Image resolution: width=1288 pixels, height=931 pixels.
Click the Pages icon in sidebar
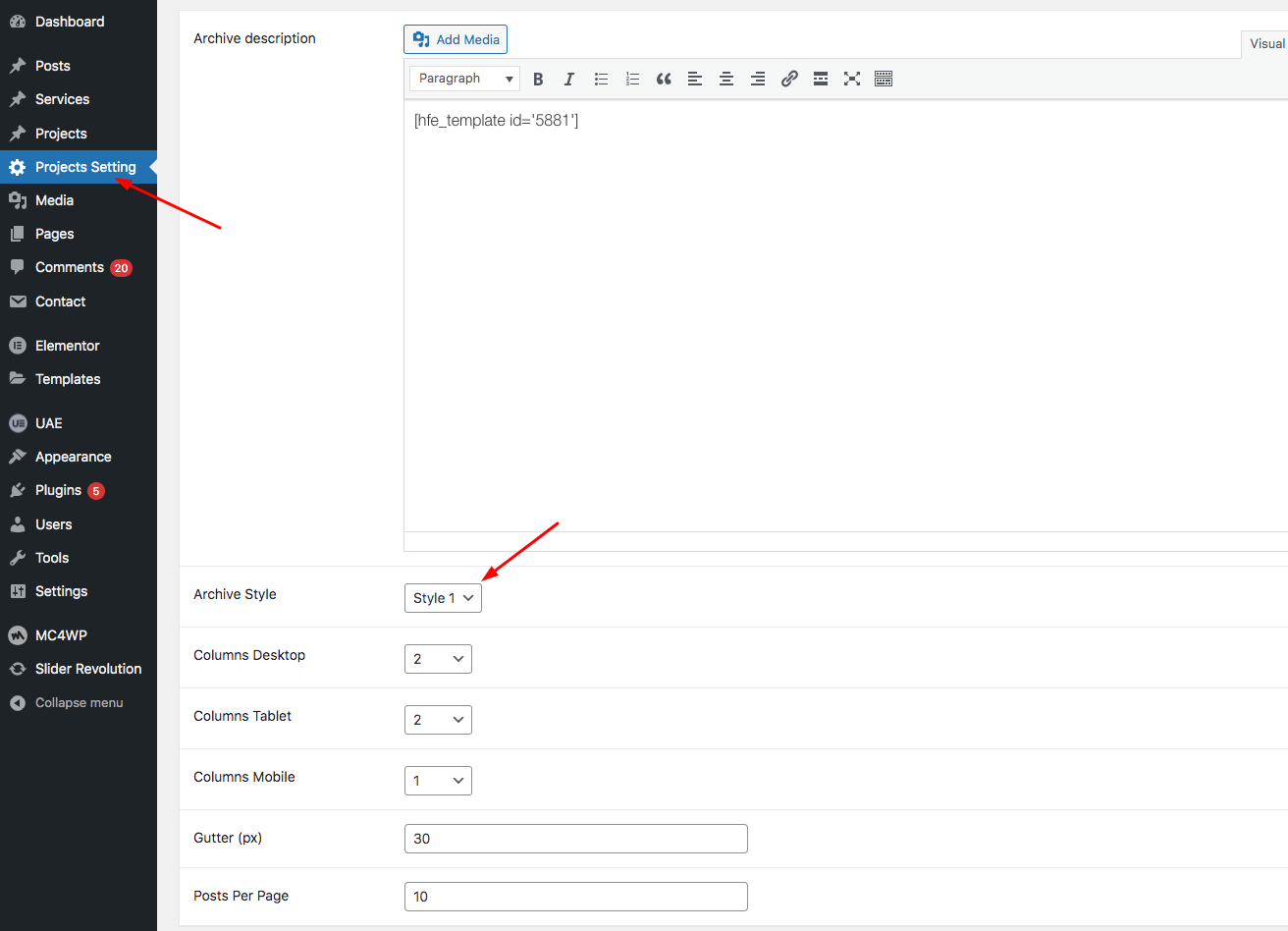point(18,234)
